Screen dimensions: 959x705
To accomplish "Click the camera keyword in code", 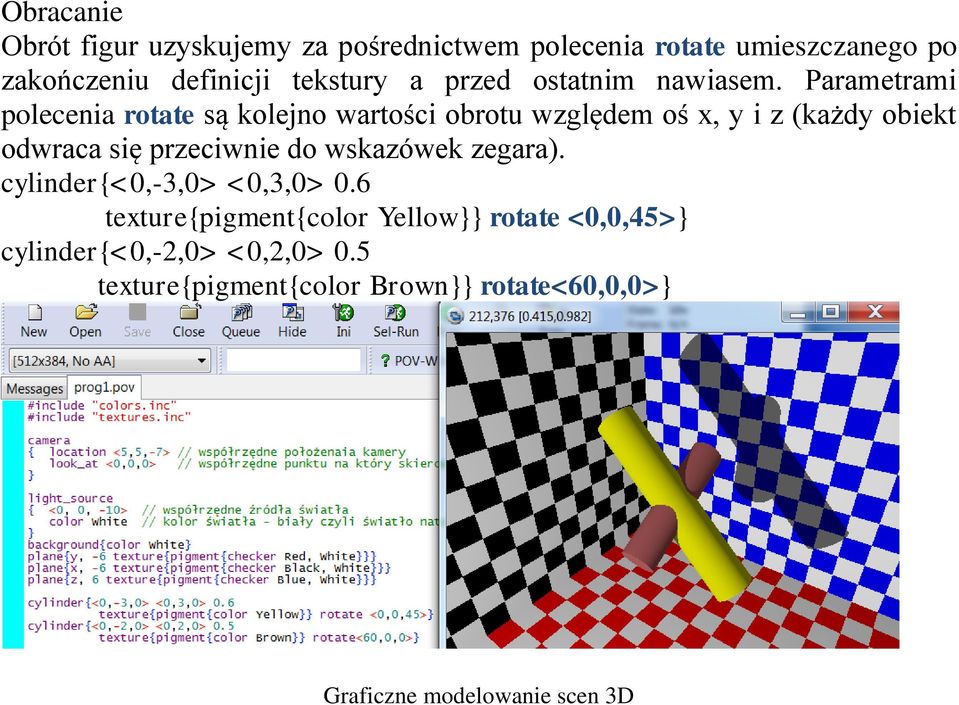I will (x=49, y=440).
